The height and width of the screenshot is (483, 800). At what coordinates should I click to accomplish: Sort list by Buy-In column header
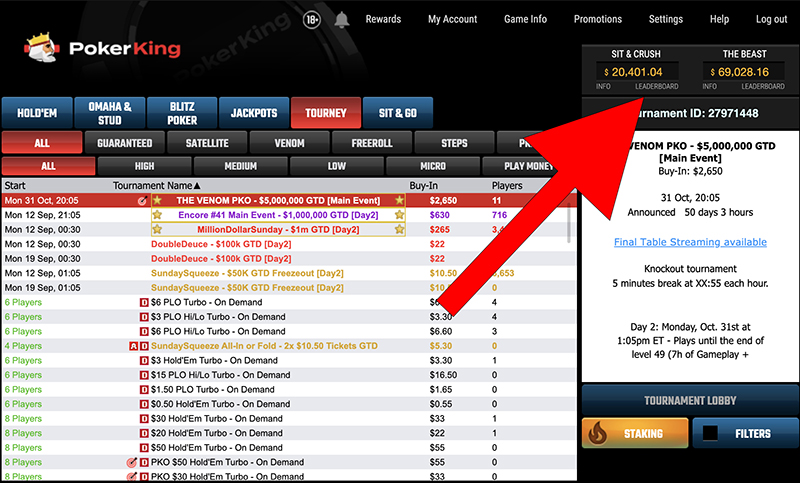[x=423, y=186]
